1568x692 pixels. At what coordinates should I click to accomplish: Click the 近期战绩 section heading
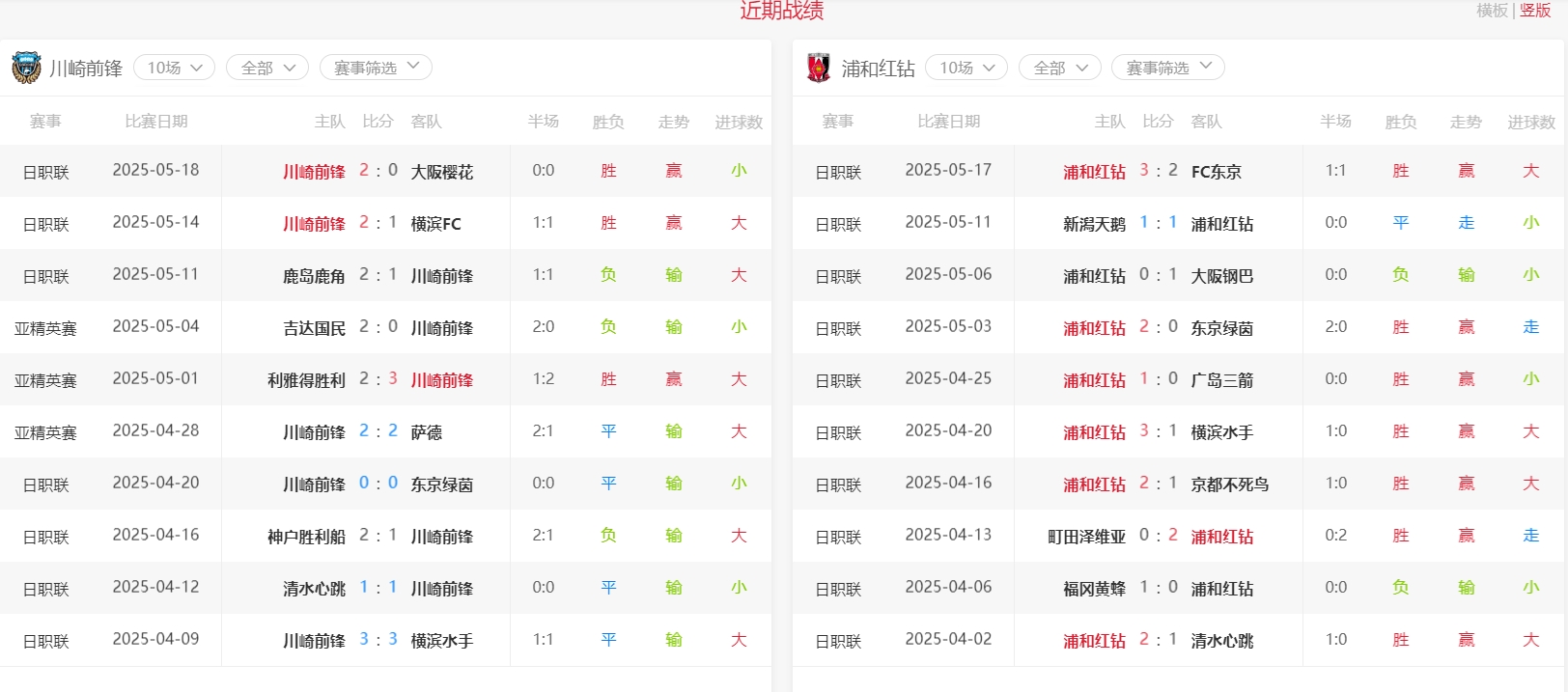click(x=782, y=11)
